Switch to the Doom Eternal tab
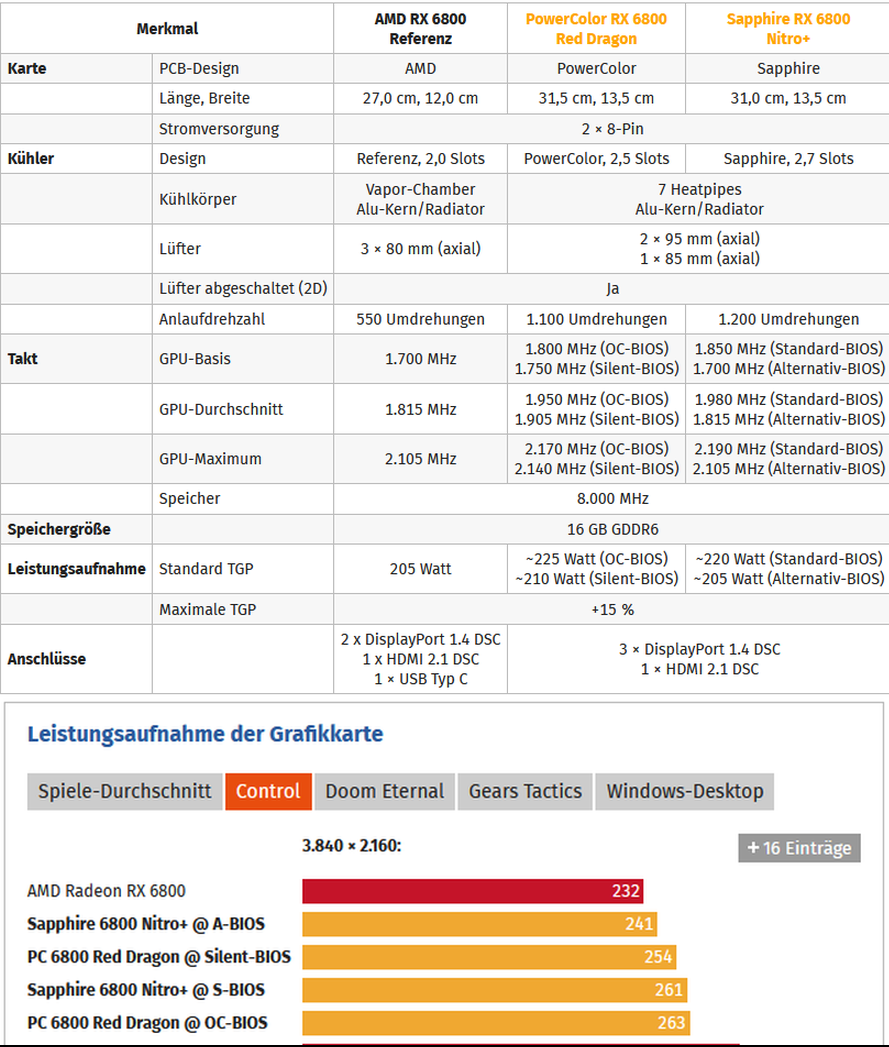This screenshot has height=1047, width=889. 385,791
